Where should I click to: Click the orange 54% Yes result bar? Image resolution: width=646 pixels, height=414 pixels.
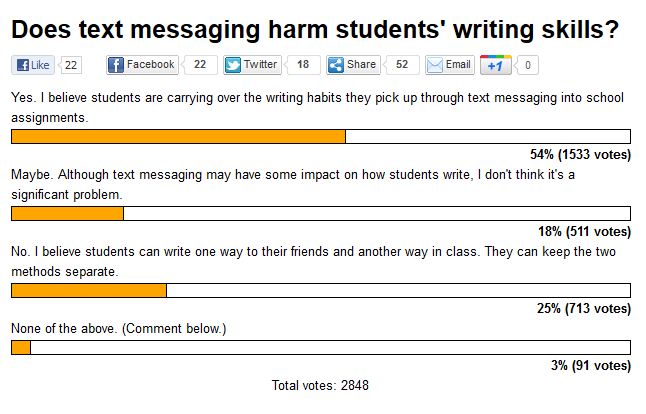pos(178,136)
